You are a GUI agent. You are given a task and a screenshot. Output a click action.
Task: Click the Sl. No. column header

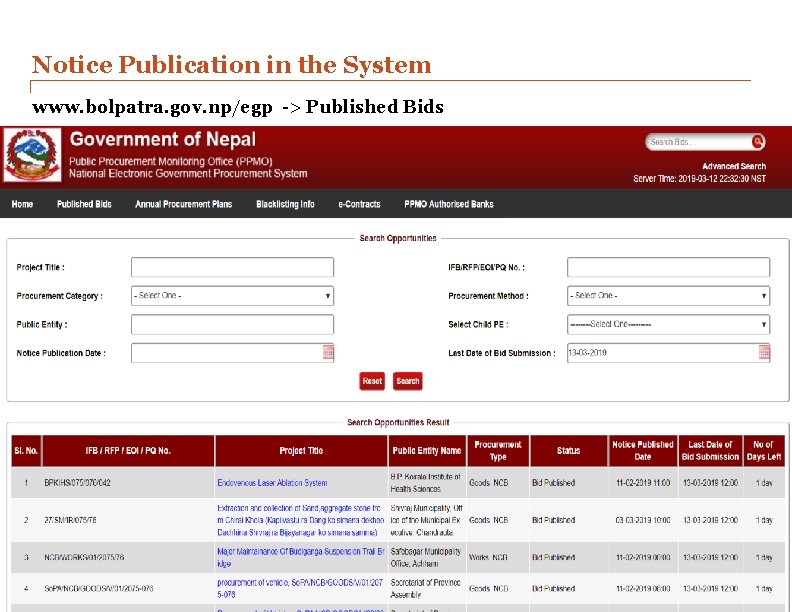tap(26, 451)
